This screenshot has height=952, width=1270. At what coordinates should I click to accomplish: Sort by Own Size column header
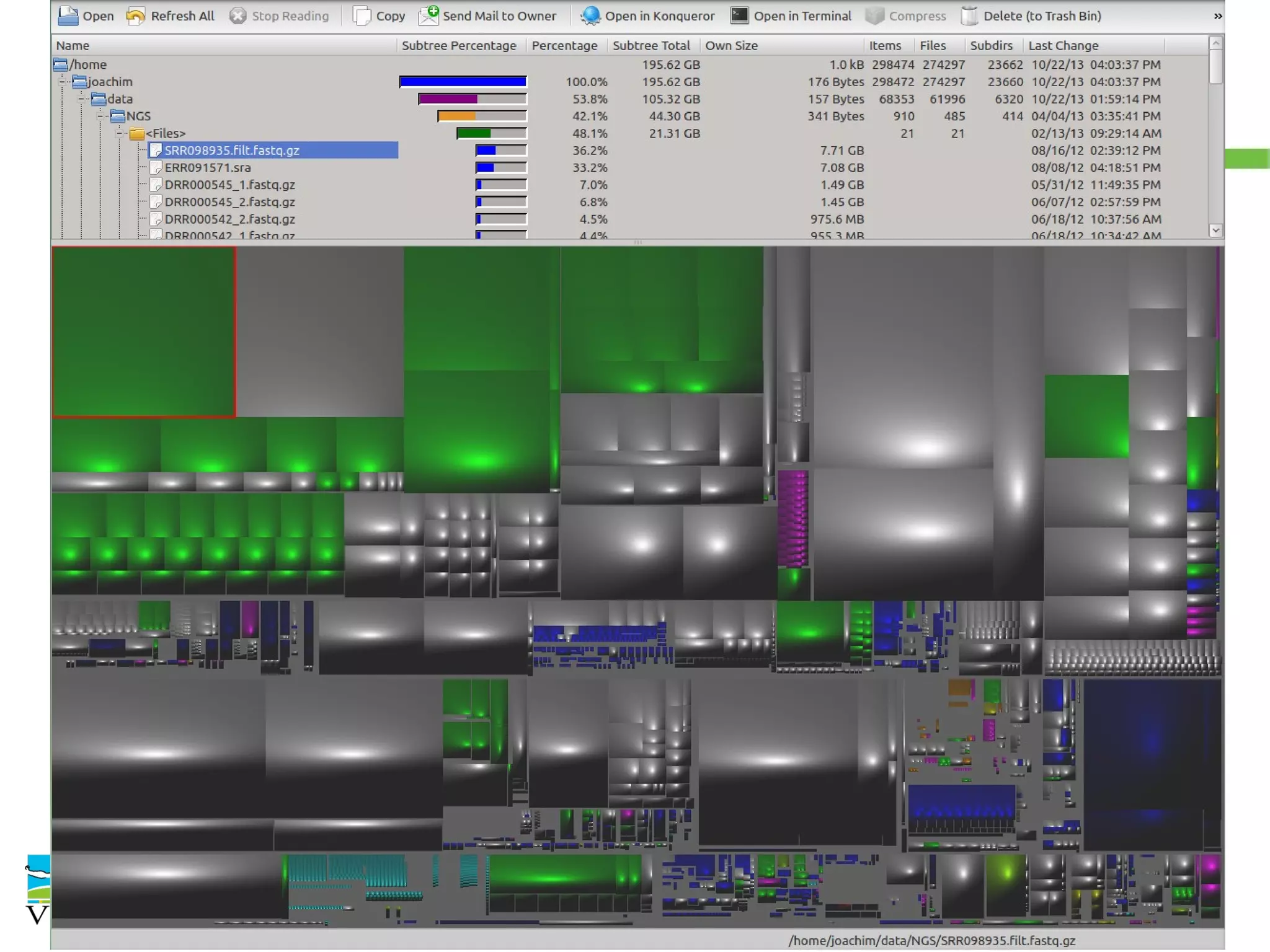point(731,46)
